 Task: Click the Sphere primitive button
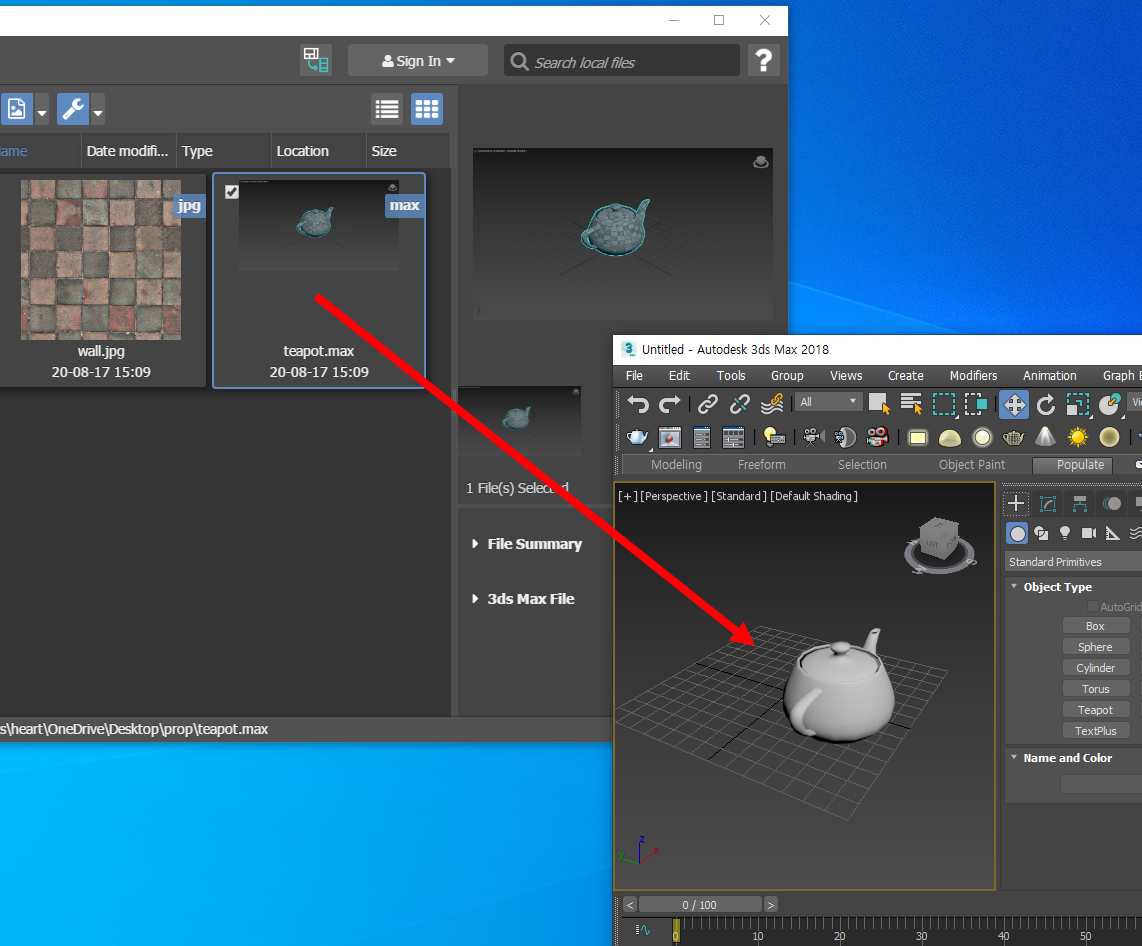1095,647
